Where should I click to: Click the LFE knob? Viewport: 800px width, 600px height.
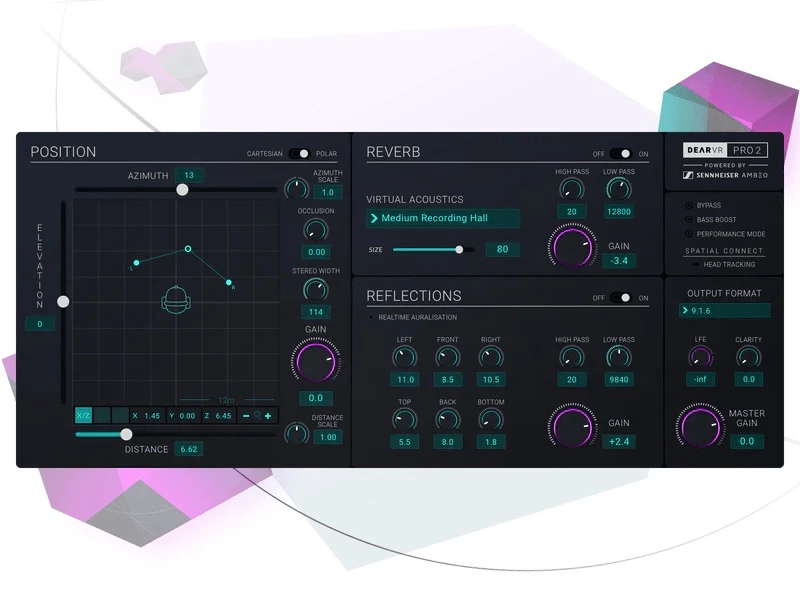[700, 357]
